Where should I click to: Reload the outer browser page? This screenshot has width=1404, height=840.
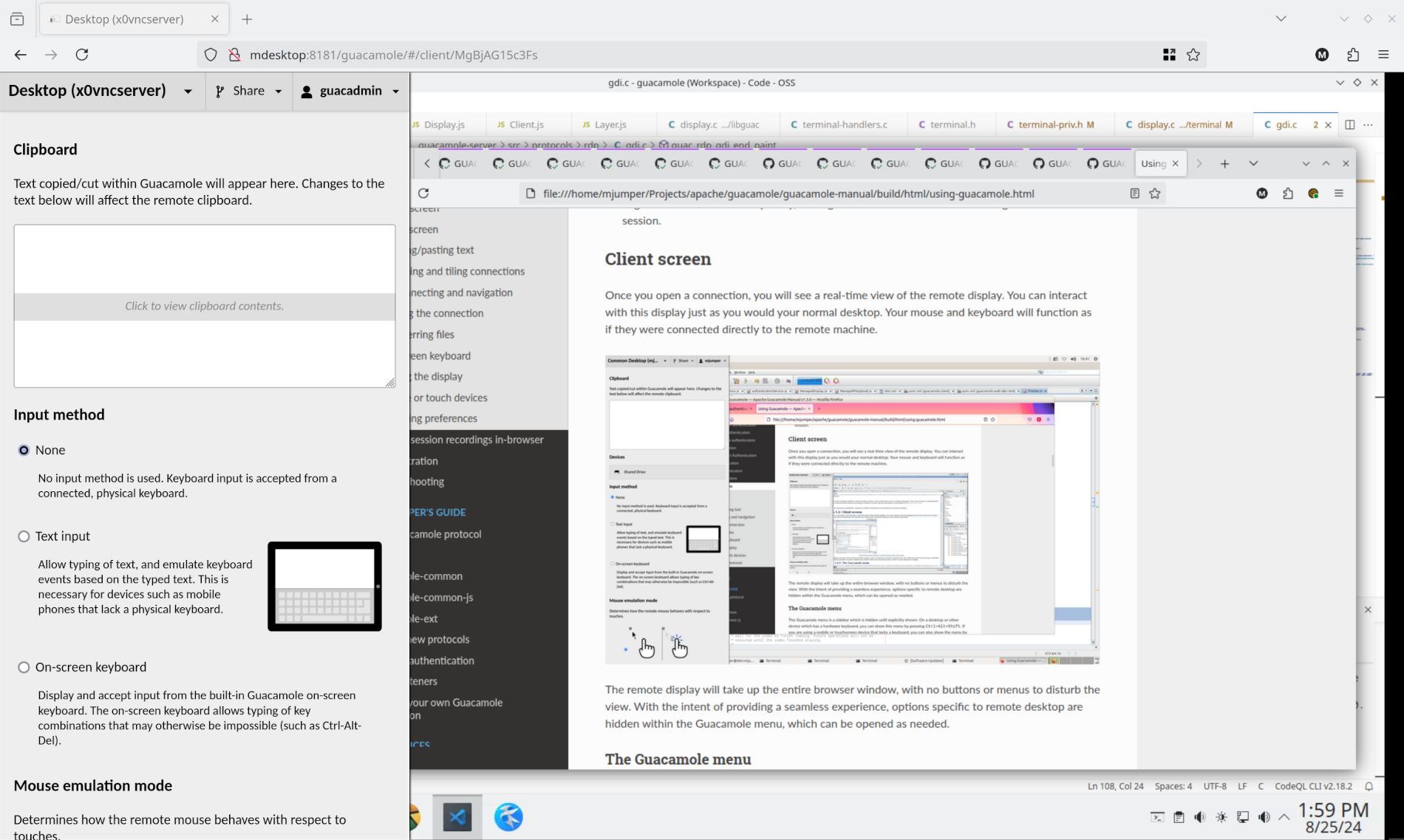82,55
